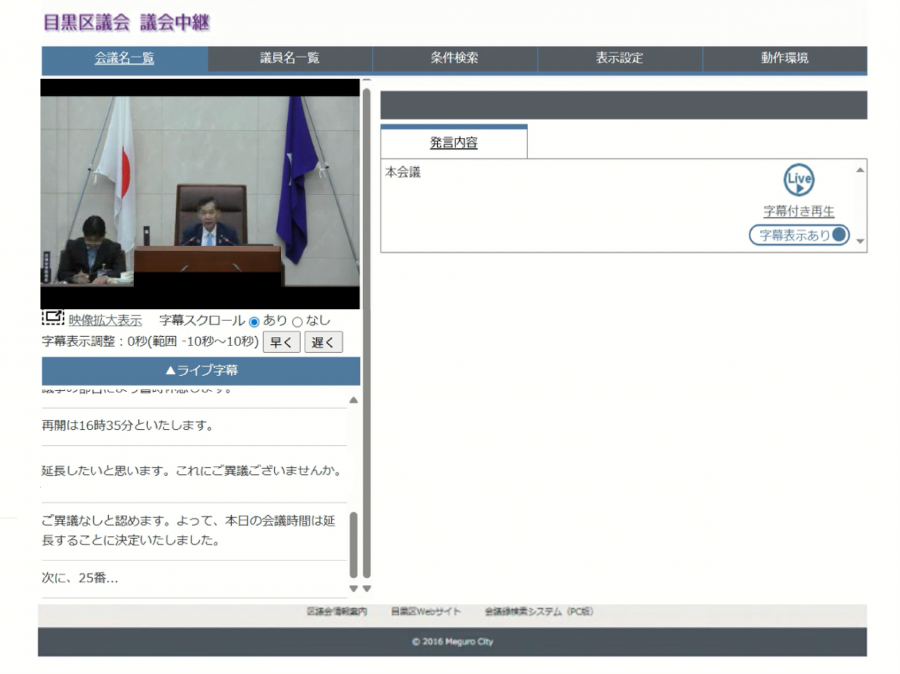900x674 pixels.
Task: Click the 早く caption timing button
Action: [281, 342]
